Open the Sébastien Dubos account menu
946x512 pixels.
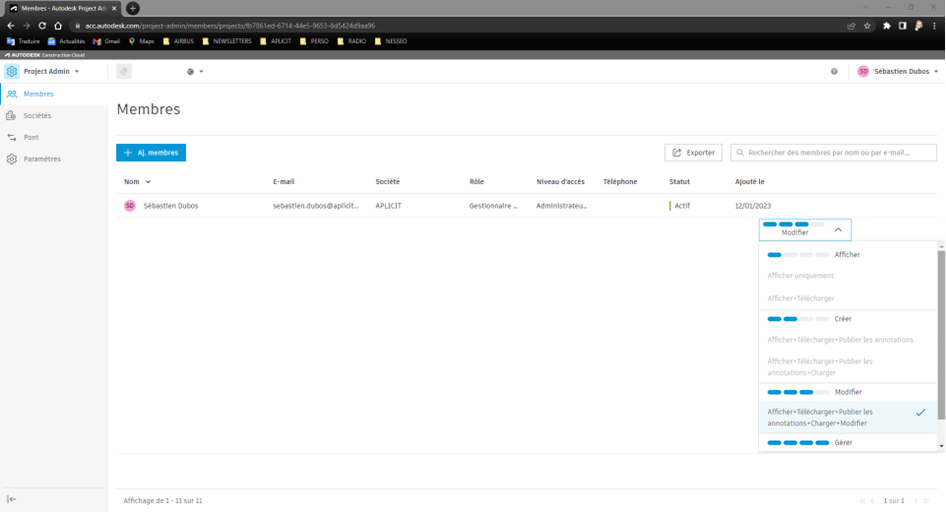(898, 71)
